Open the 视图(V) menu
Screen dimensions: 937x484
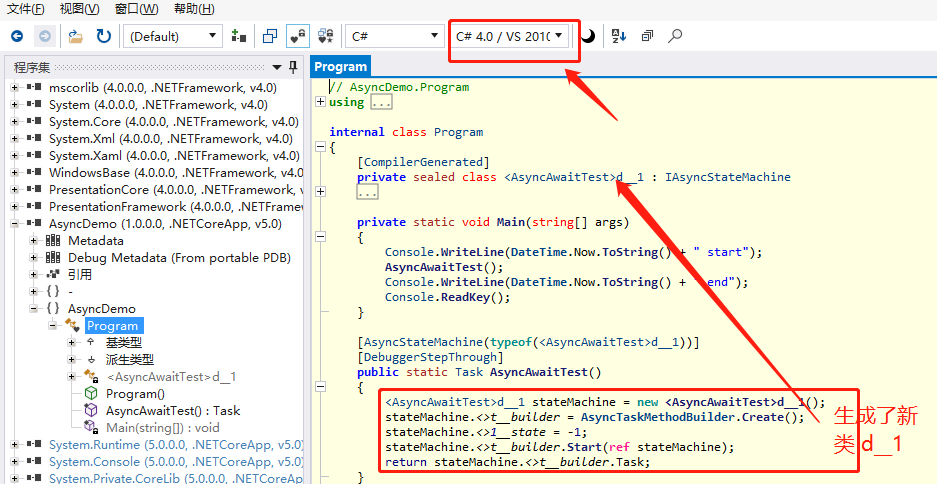[x=79, y=9]
